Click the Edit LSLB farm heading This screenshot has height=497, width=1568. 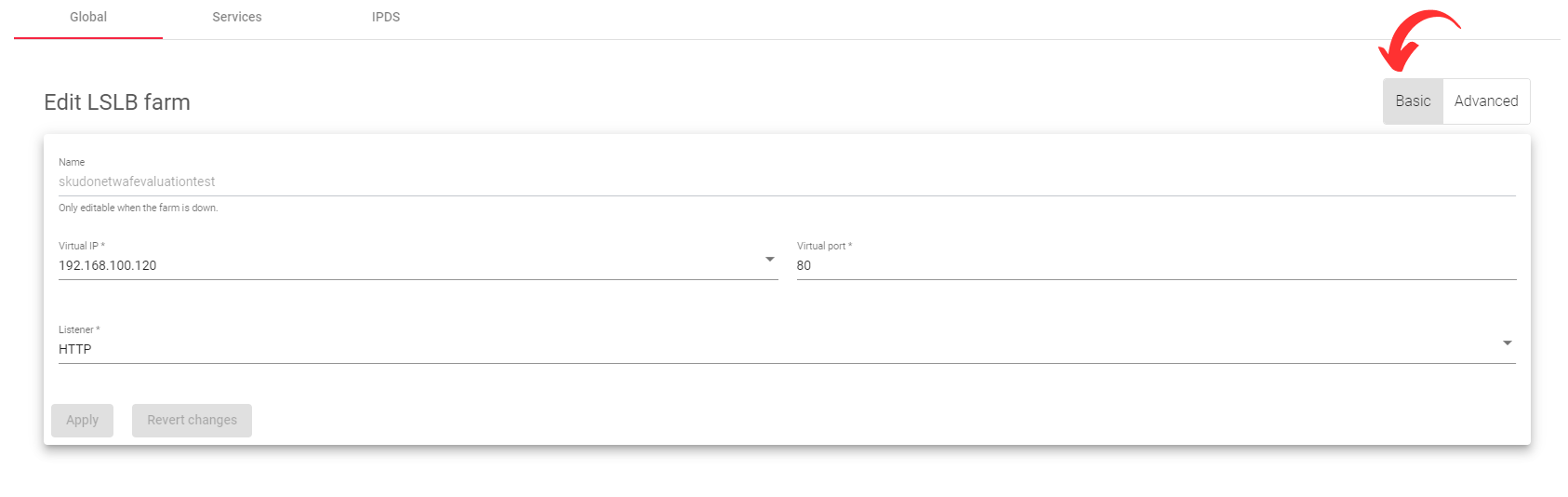pos(117,102)
